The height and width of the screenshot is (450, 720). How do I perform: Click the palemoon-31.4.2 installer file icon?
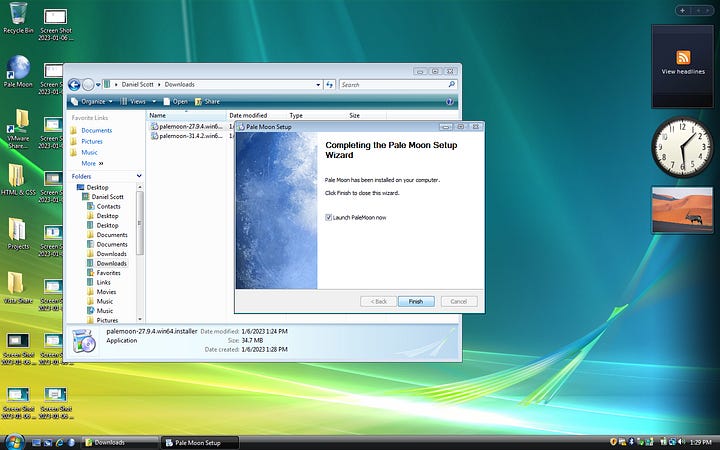tap(155, 136)
